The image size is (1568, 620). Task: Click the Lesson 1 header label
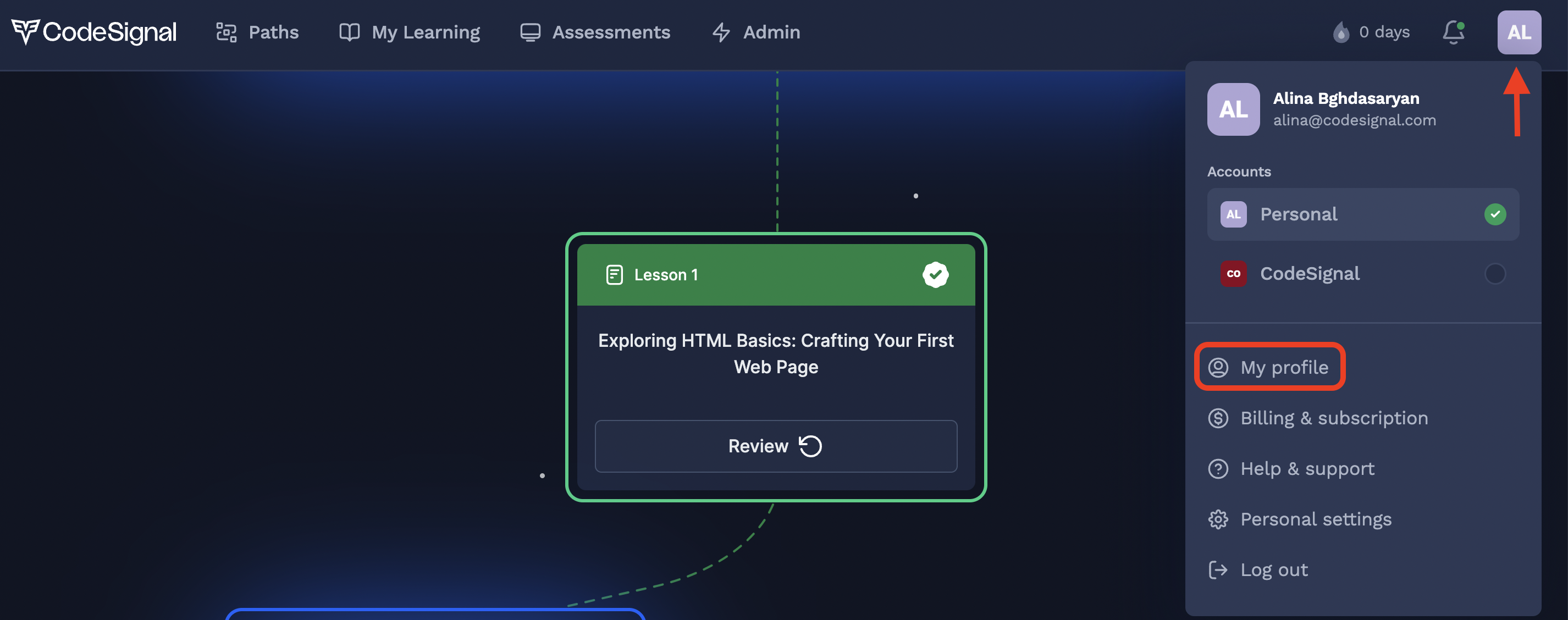pyautogui.click(x=666, y=274)
